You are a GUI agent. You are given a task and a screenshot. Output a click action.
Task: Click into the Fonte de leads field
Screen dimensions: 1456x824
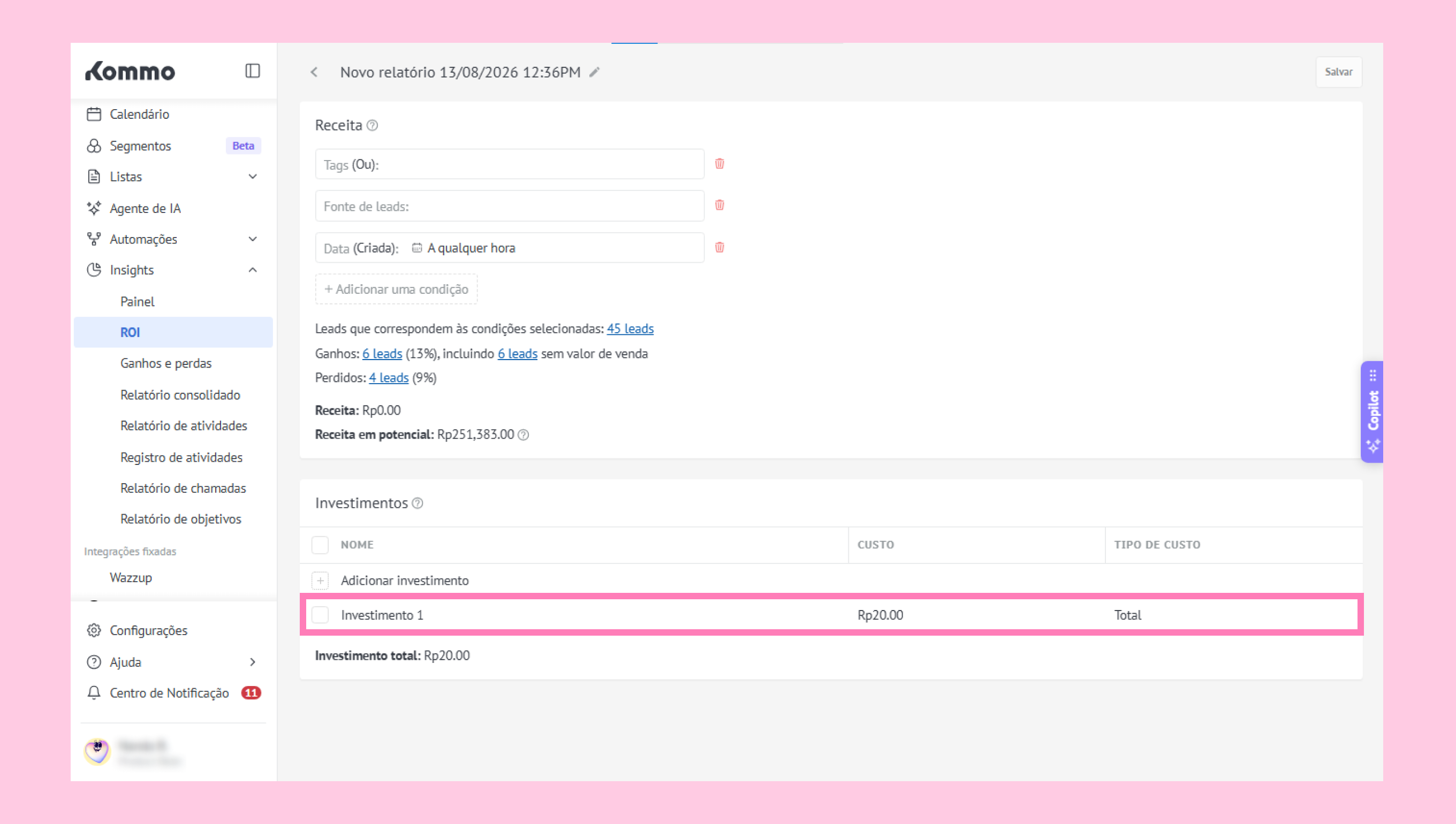[x=510, y=206]
